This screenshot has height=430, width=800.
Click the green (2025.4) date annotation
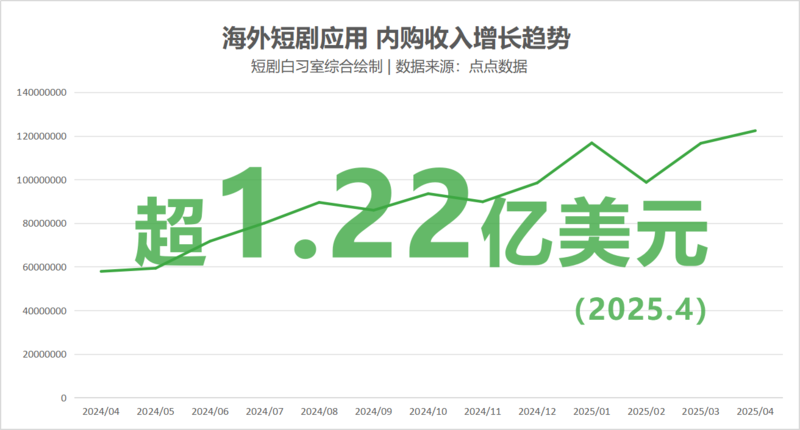click(x=641, y=309)
